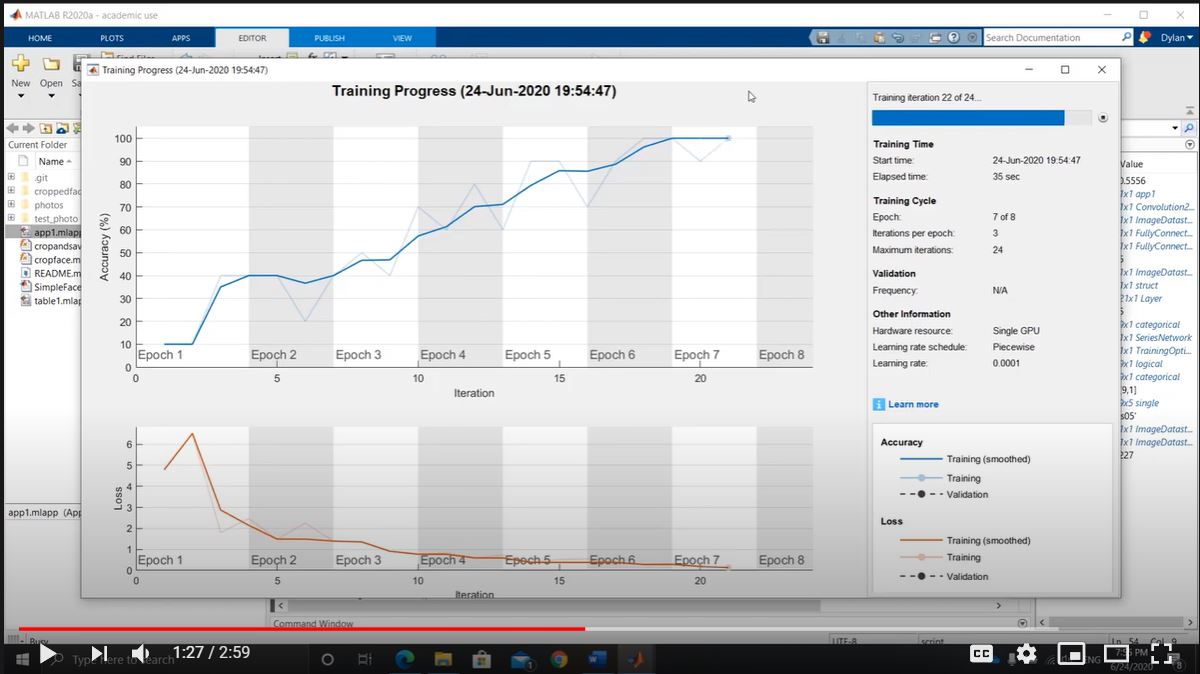Click the Search Documentation field
Screen dimensions: 1200x674
[1051, 38]
